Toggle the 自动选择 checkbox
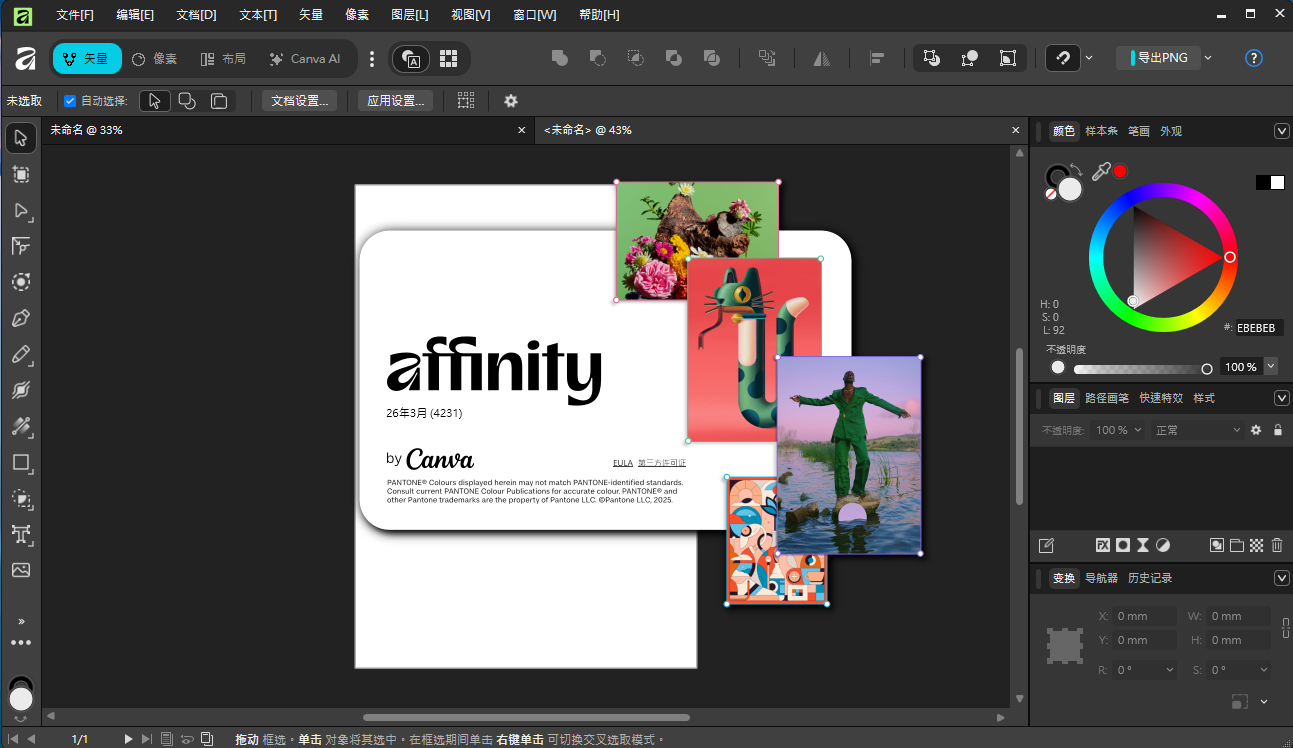This screenshot has width=1293, height=748. 70,101
